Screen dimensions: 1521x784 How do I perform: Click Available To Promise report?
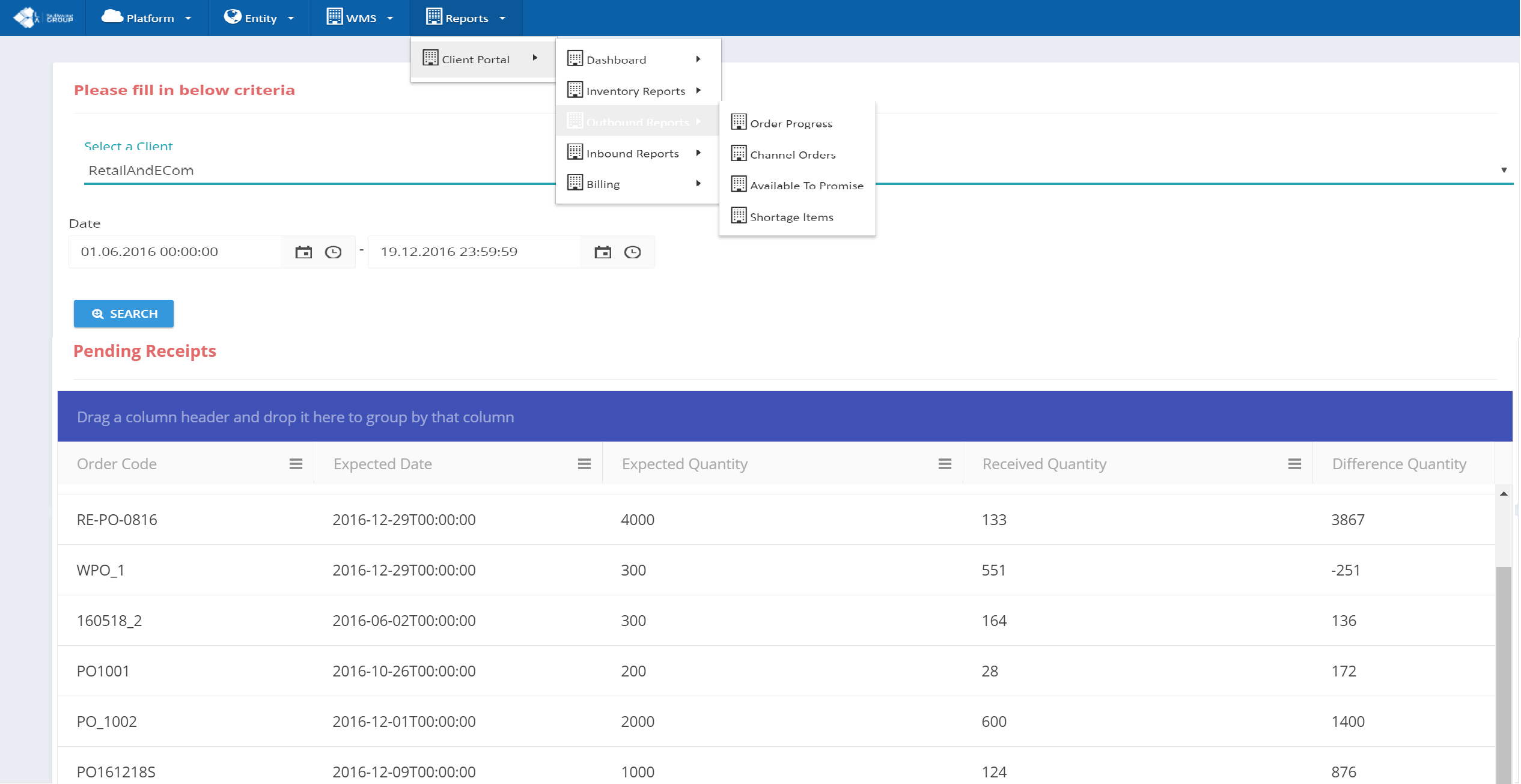[806, 186]
